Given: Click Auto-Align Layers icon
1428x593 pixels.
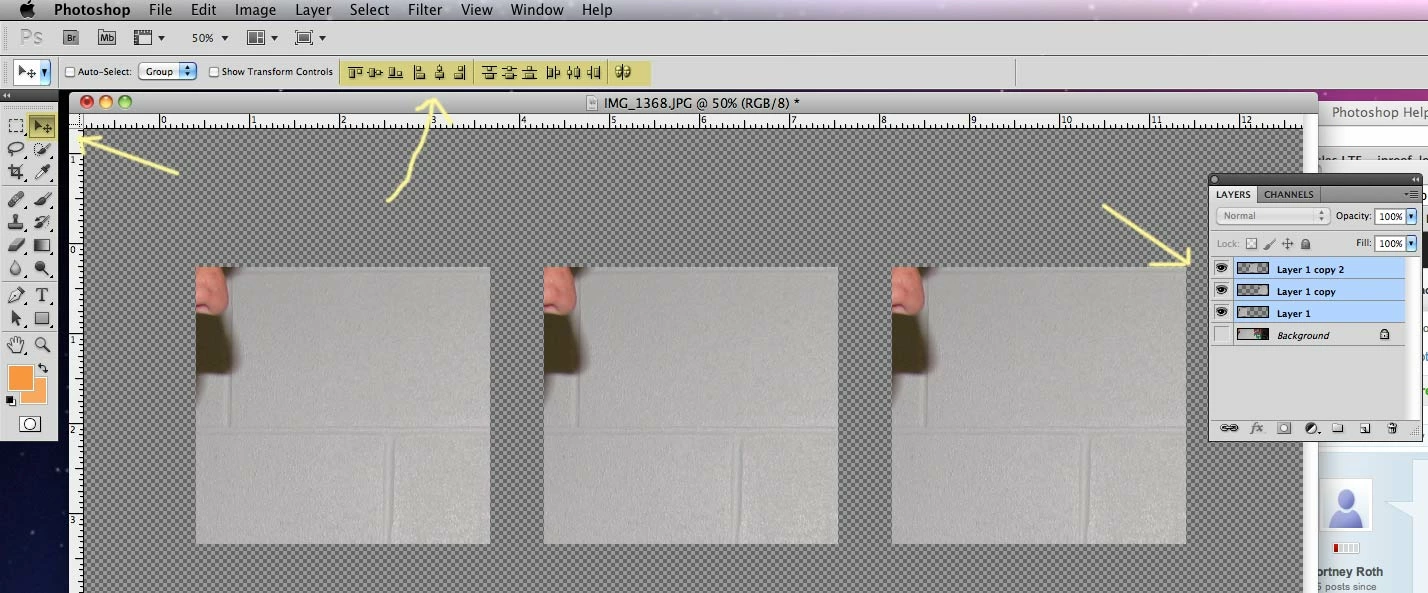Looking at the screenshot, I should tap(623, 72).
